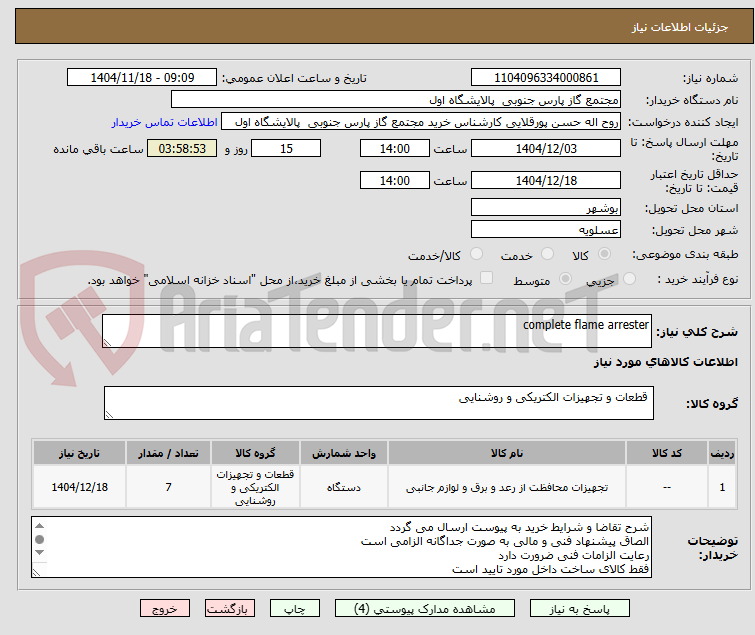This screenshot has height=635, width=755.
Task: Select the 'خدمت' category radio button
Action: click(547, 254)
